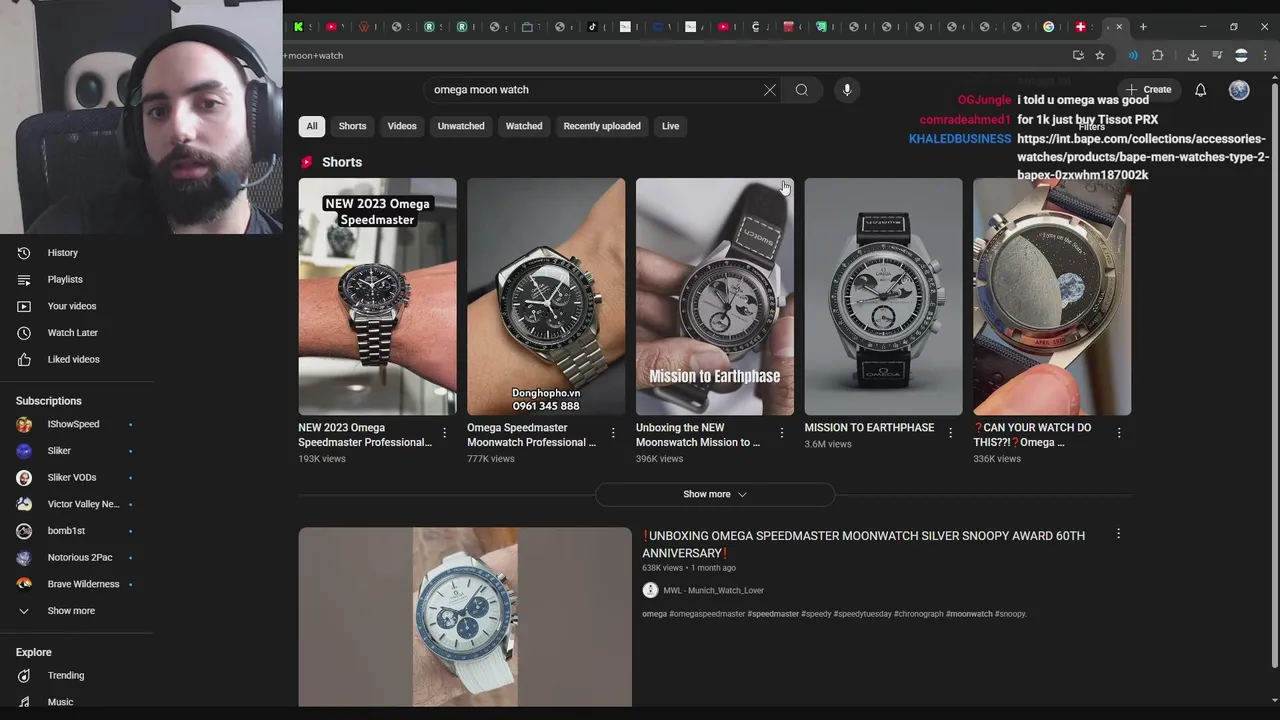
Task: Select the Recently uploaded filter chip
Action: 602,126
